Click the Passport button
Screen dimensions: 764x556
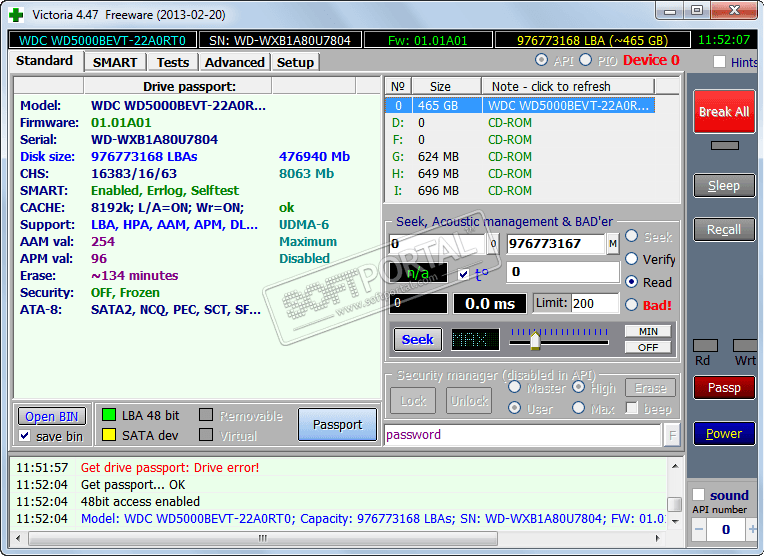point(337,424)
